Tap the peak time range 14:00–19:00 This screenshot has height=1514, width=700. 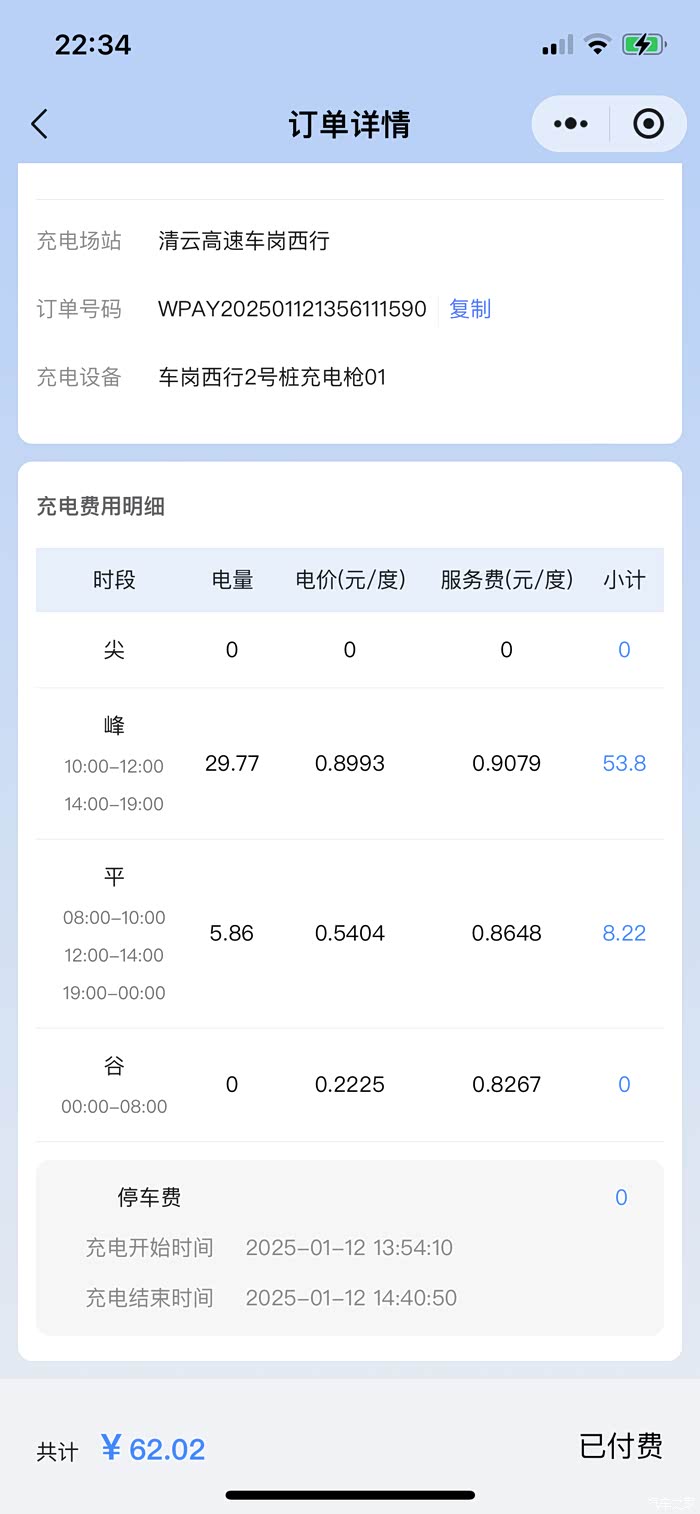point(114,804)
